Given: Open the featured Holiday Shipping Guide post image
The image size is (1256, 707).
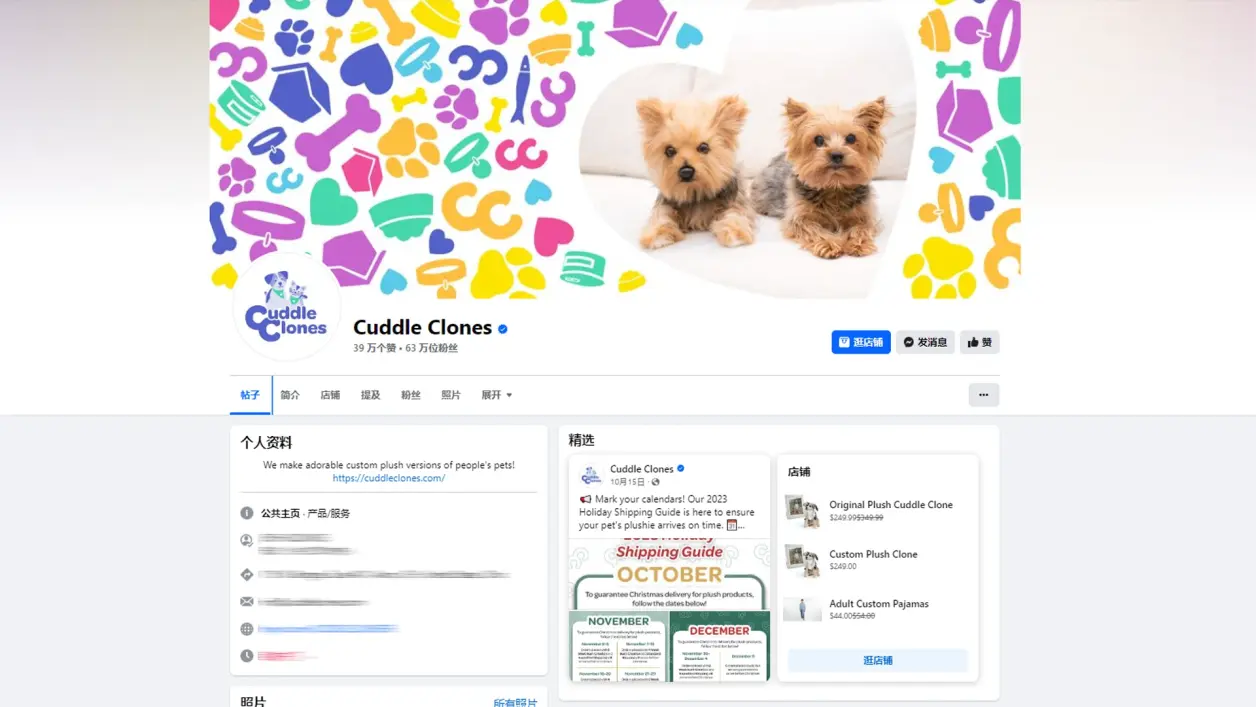Looking at the screenshot, I should tap(669, 610).
